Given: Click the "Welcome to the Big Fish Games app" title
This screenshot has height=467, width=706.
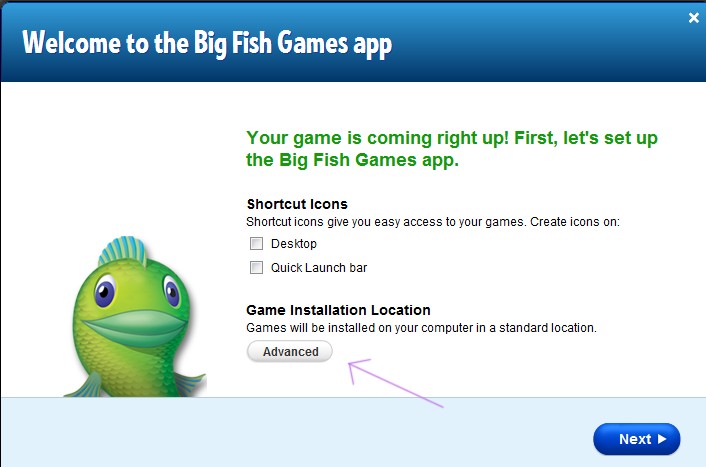Looking at the screenshot, I should (207, 44).
